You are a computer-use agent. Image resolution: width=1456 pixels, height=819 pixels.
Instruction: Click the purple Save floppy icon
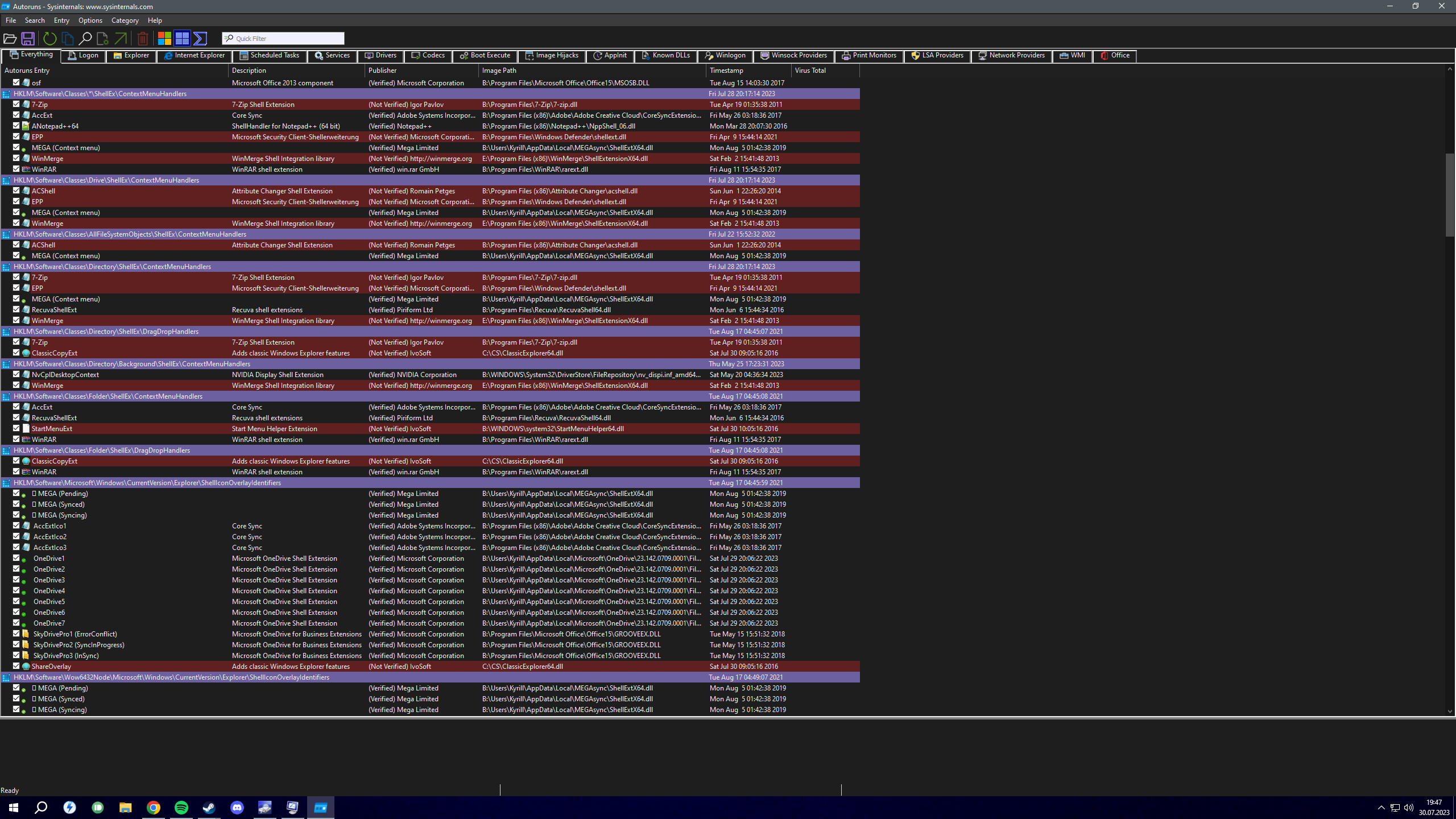click(x=28, y=39)
